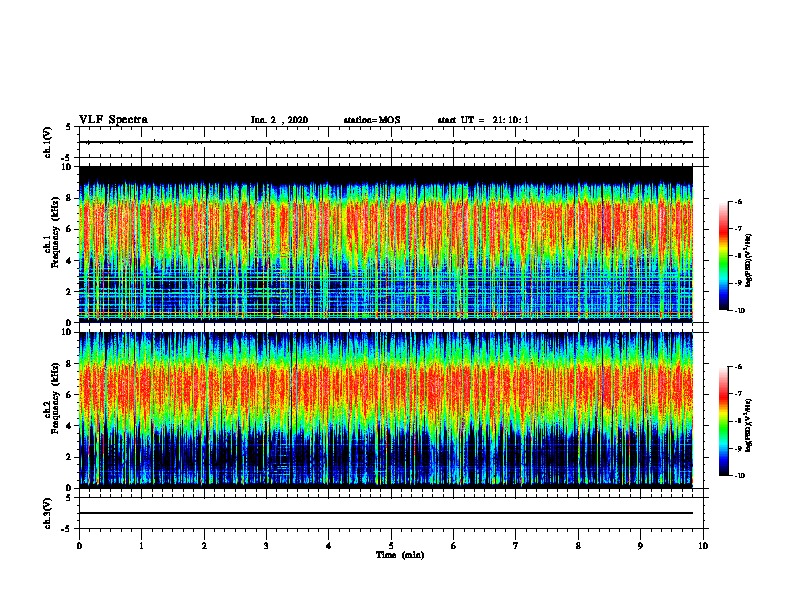792x612 pixels.
Task: Click time axis tick label "8"
Action: (x=578, y=546)
